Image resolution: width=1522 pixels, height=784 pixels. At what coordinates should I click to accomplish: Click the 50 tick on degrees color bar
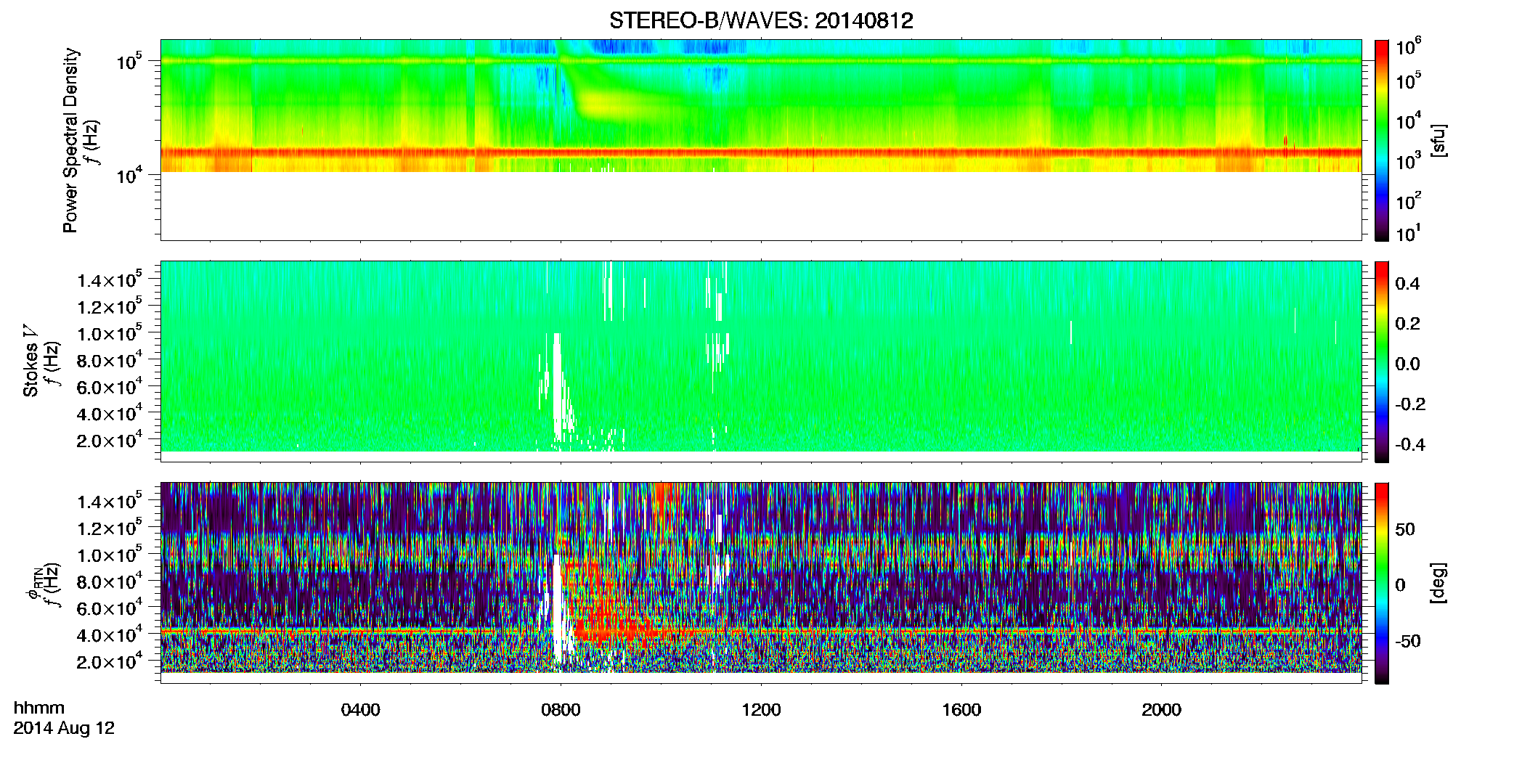1405,529
